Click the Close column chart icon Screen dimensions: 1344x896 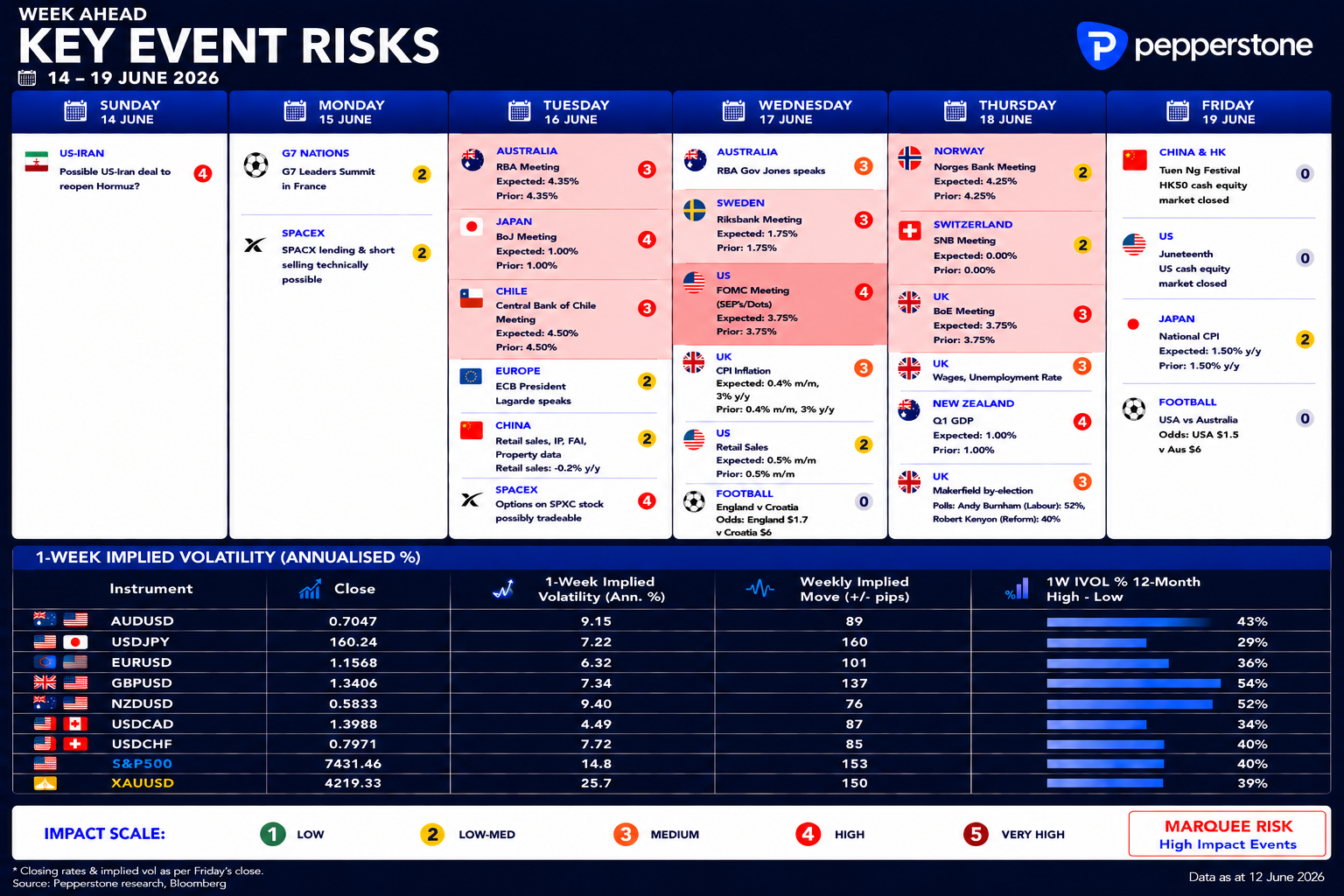[310, 590]
